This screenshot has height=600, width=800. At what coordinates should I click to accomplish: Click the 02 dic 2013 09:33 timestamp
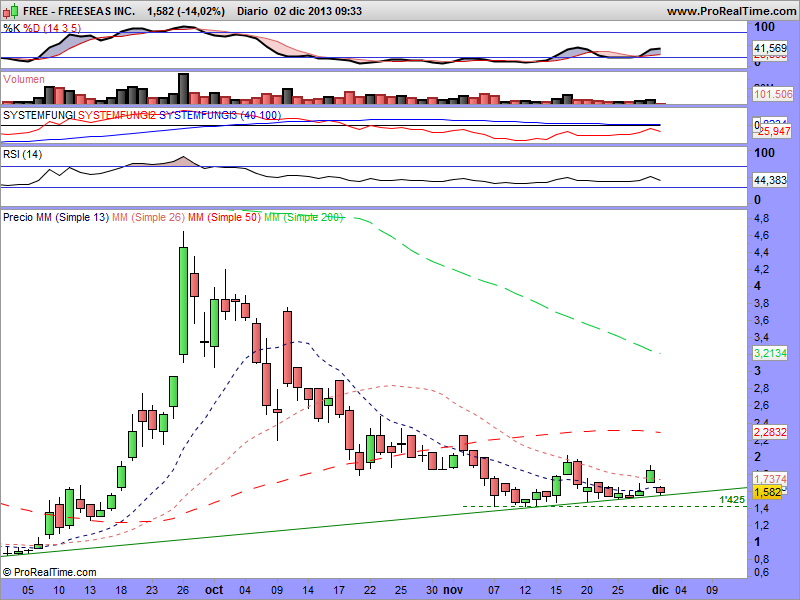pyautogui.click(x=318, y=11)
